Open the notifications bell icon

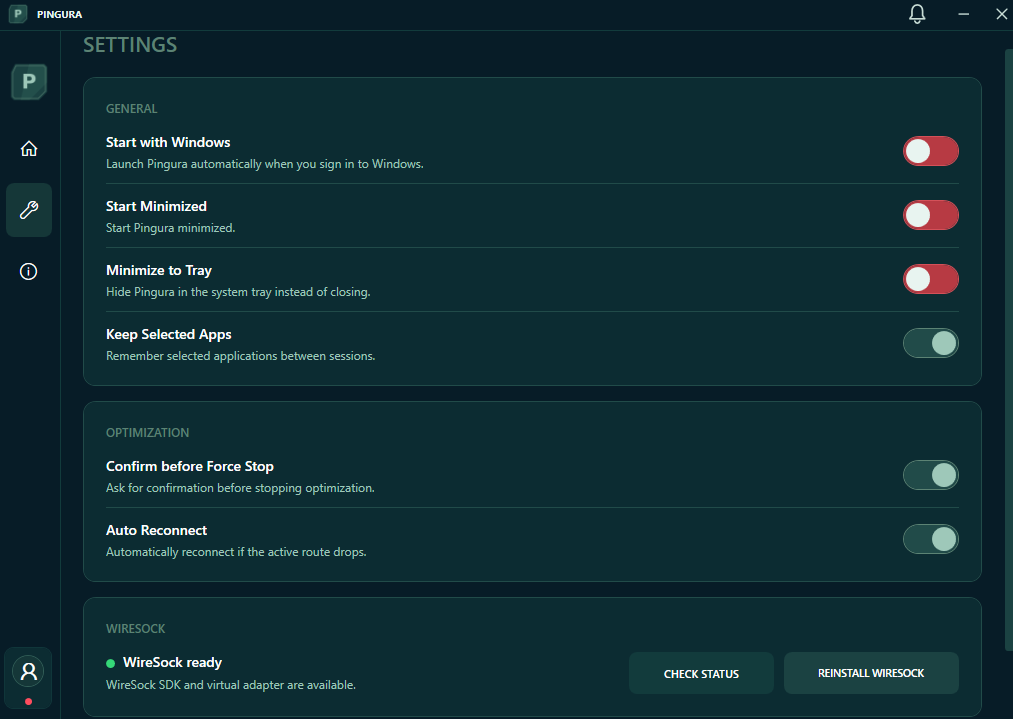tap(917, 14)
